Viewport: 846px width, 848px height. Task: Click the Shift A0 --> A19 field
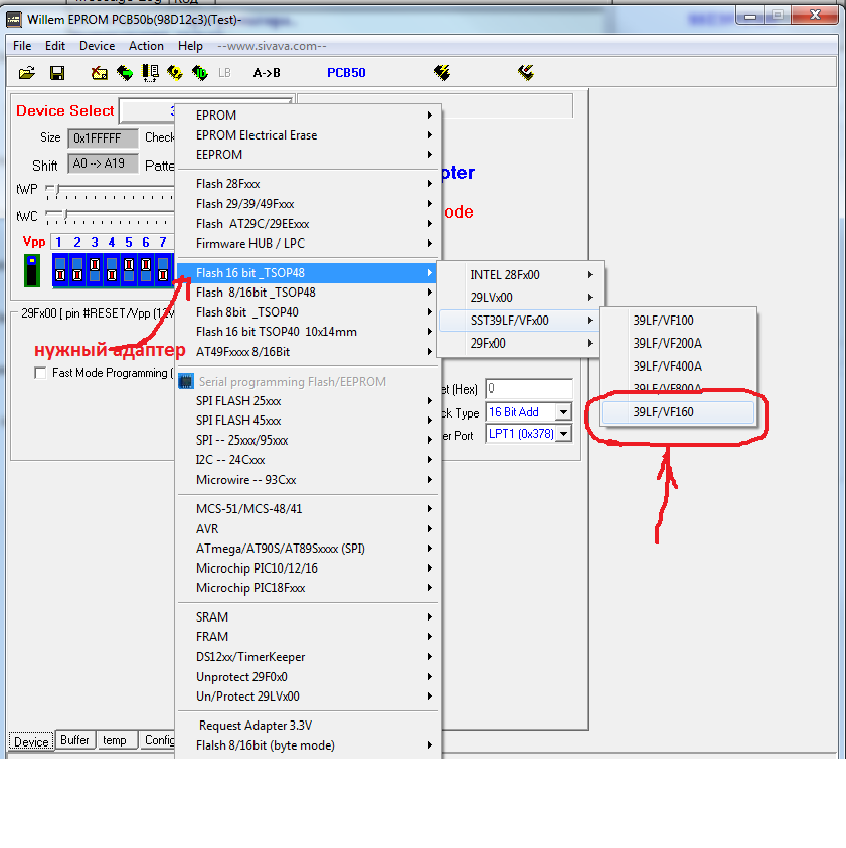103,164
